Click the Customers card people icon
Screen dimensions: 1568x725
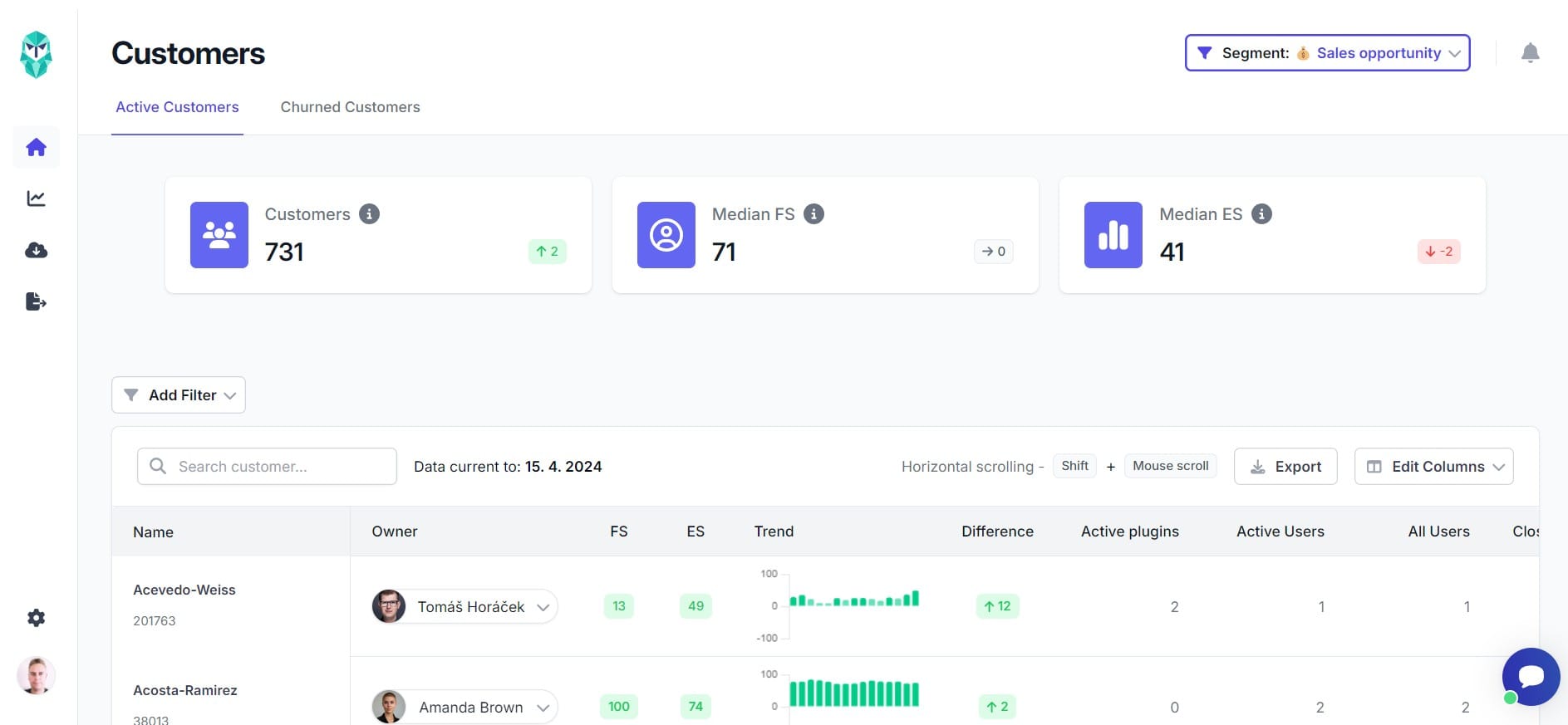[219, 235]
